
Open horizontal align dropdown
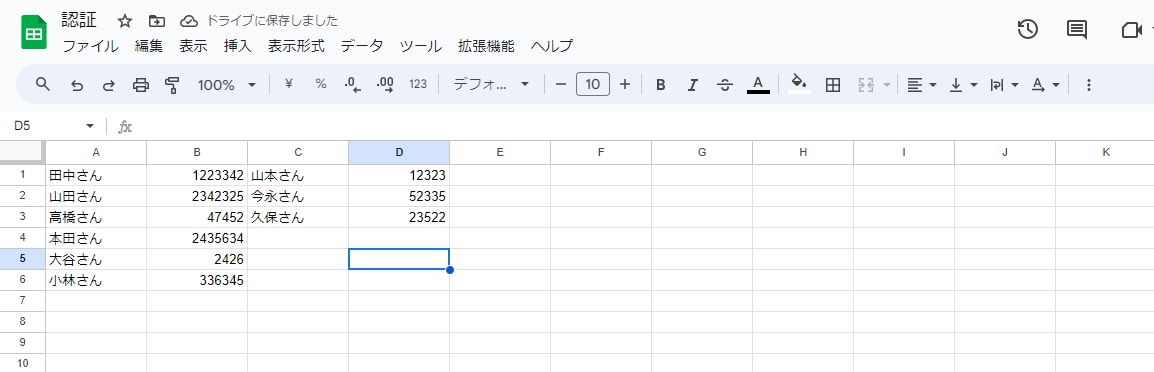pos(921,85)
